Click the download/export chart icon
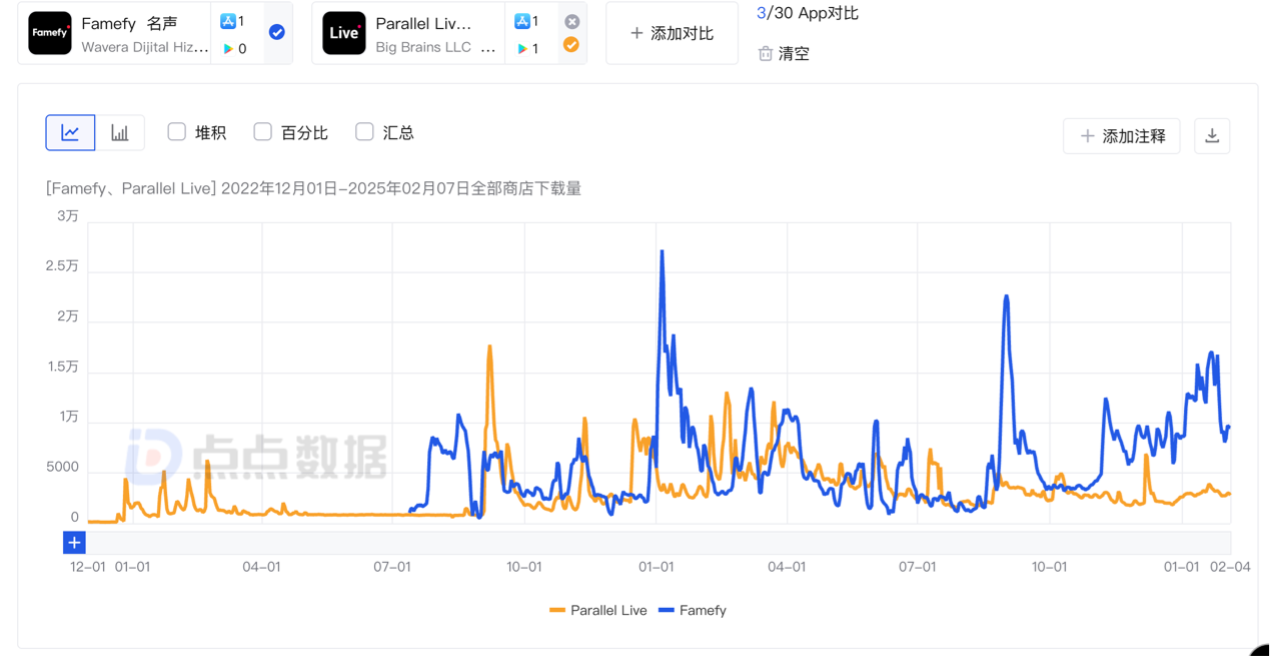The width and height of the screenshot is (1274, 660). 1211,135
